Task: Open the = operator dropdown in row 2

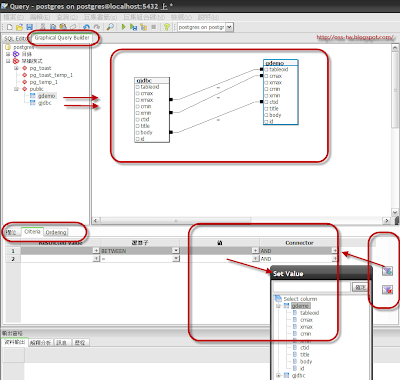Action: pos(176,258)
